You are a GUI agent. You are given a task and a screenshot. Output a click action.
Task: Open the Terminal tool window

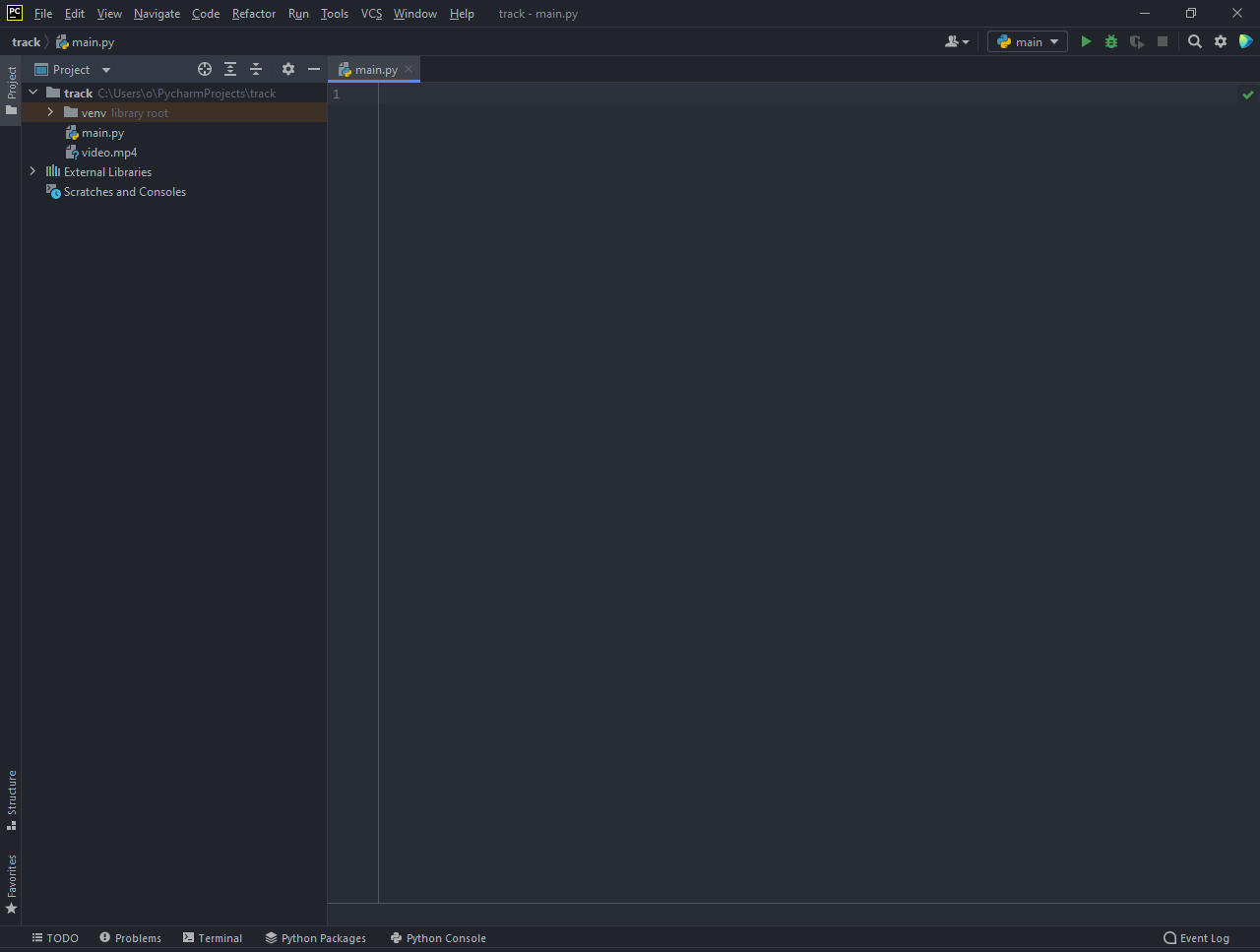coord(213,937)
